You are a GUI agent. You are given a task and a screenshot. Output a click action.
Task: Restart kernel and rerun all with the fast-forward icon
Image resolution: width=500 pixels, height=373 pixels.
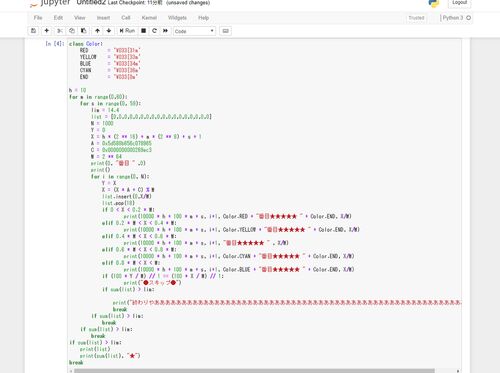(165, 31)
